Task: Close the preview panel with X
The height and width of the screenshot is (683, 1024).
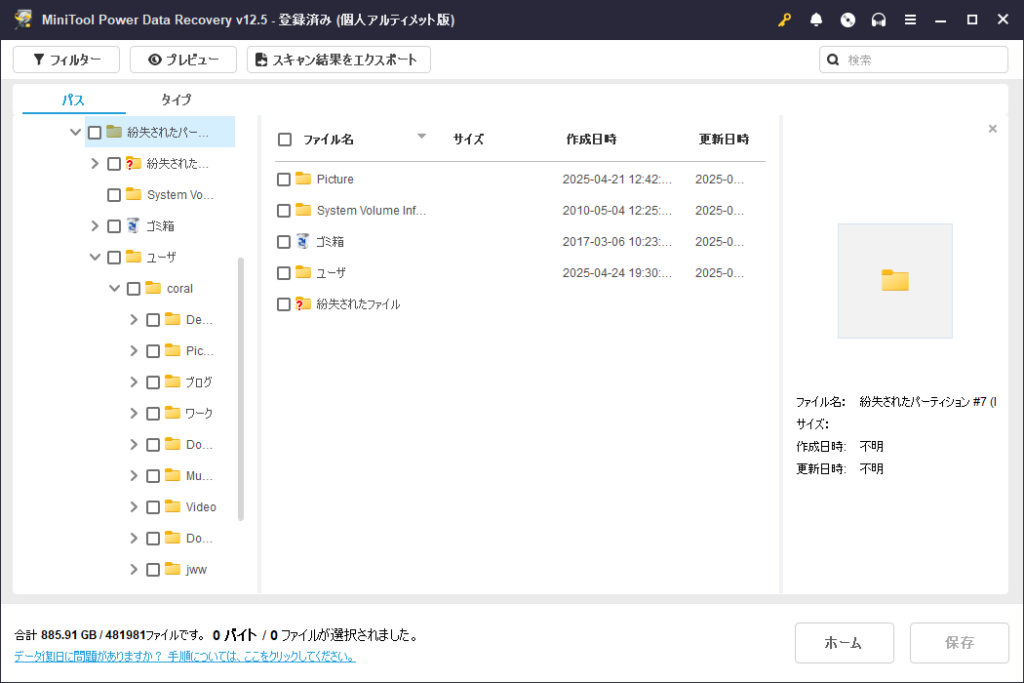Action: click(992, 129)
